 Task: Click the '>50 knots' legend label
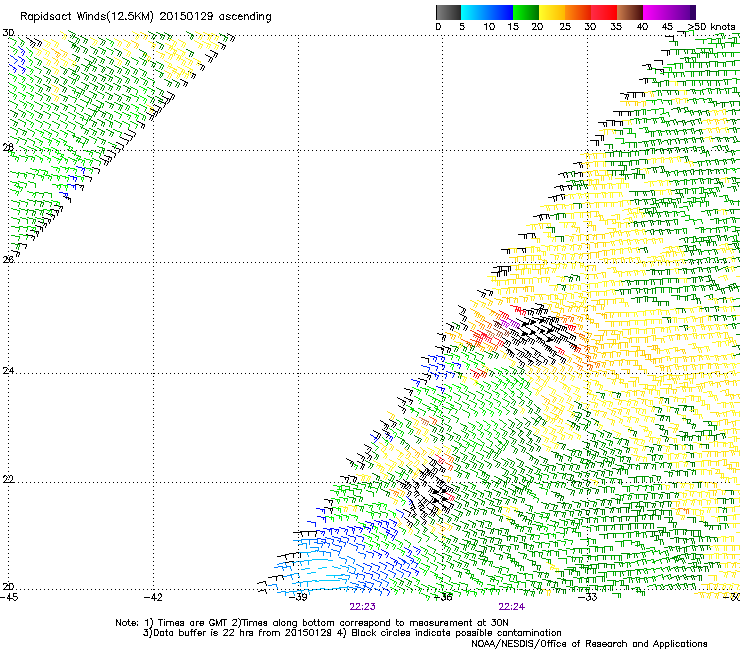[x=711, y=27]
